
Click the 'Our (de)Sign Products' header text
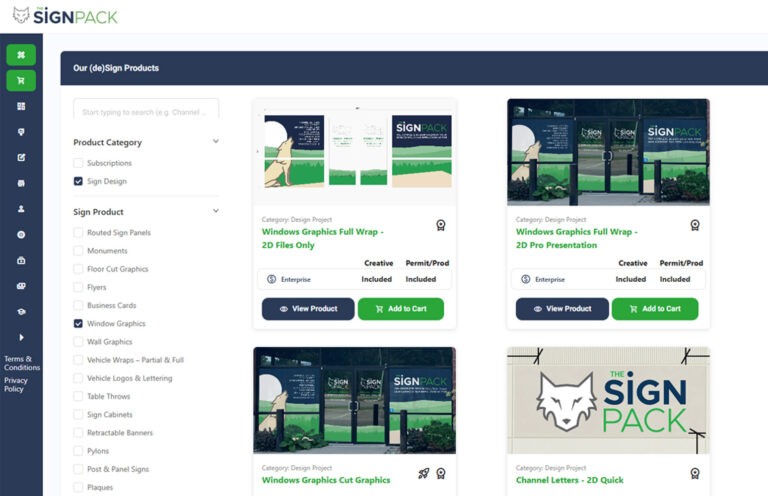116,68
